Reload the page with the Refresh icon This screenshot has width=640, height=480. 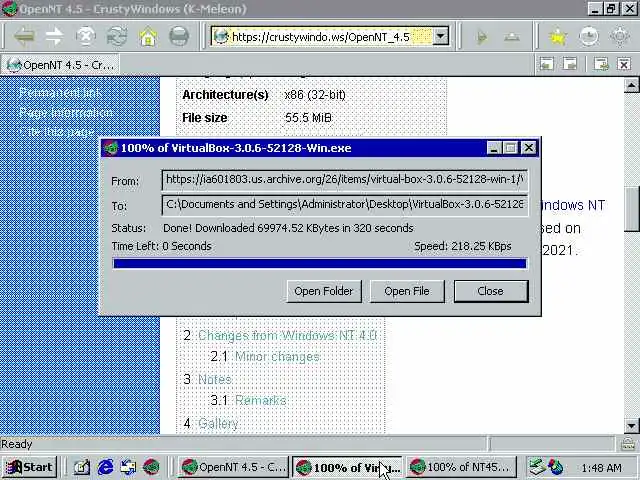click(x=117, y=37)
